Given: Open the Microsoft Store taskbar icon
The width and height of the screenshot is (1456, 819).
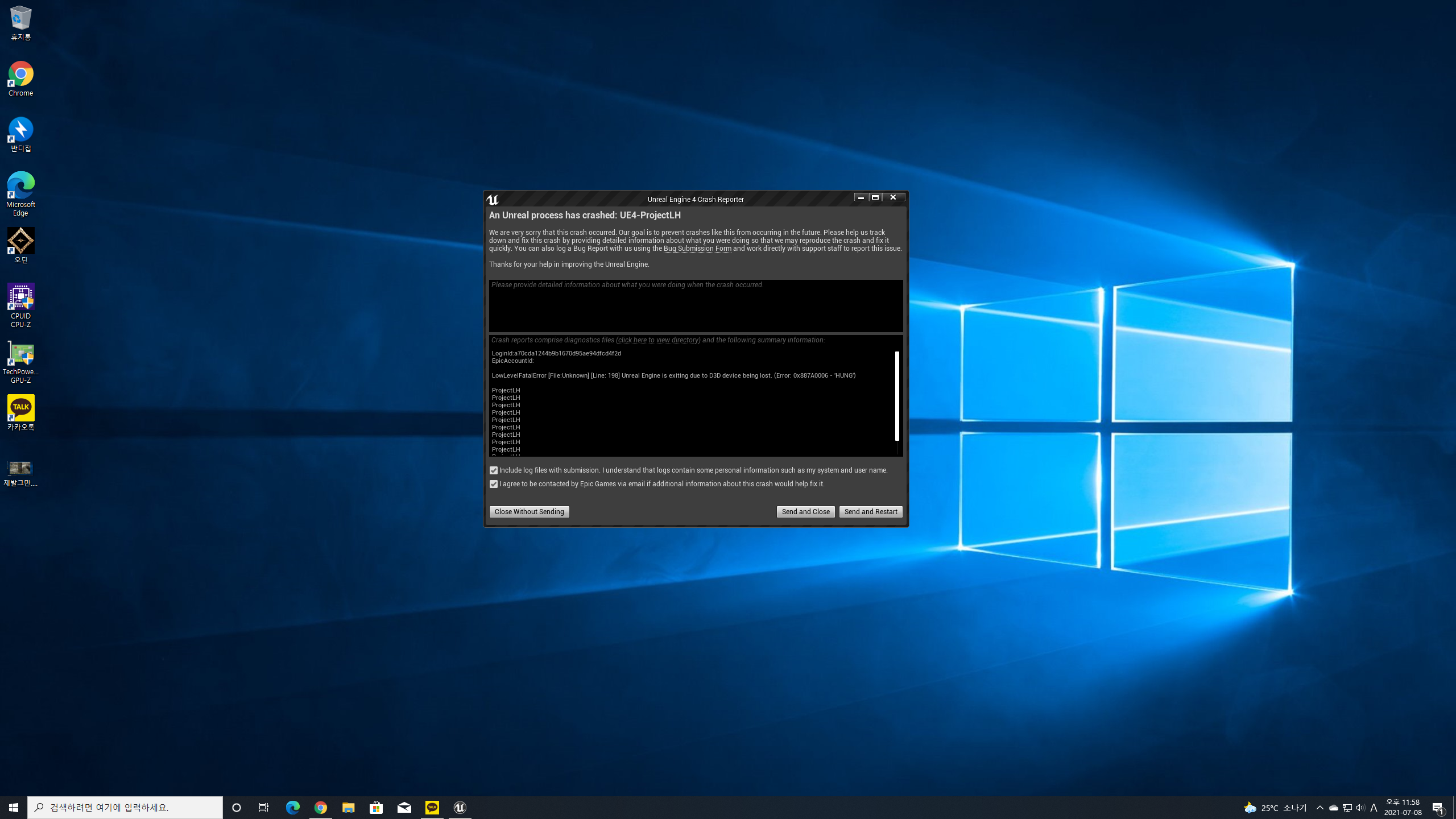Looking at the screenshot, I should click(x=376, y=807).
